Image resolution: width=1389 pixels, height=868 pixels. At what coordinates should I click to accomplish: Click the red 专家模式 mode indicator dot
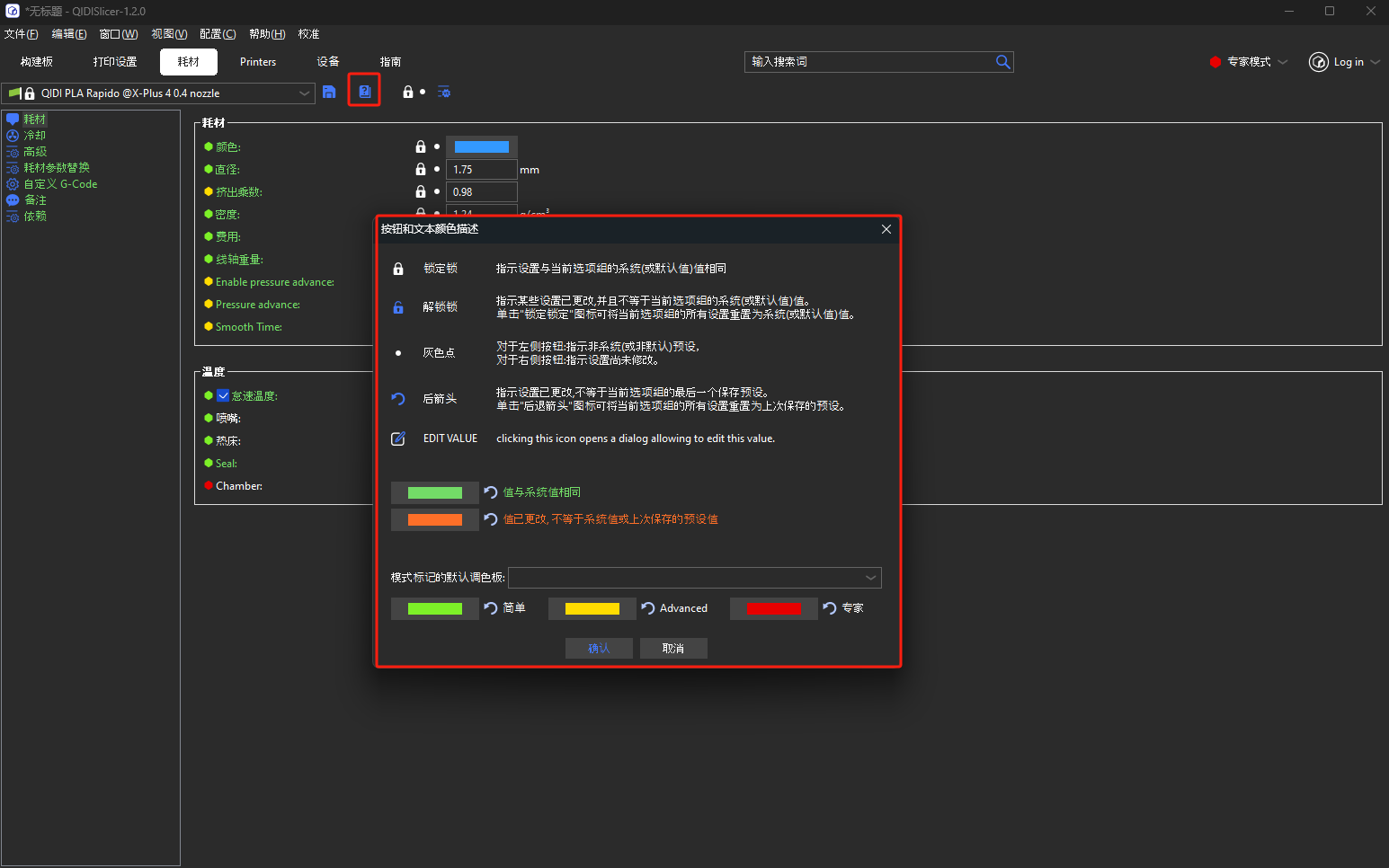1215,62
